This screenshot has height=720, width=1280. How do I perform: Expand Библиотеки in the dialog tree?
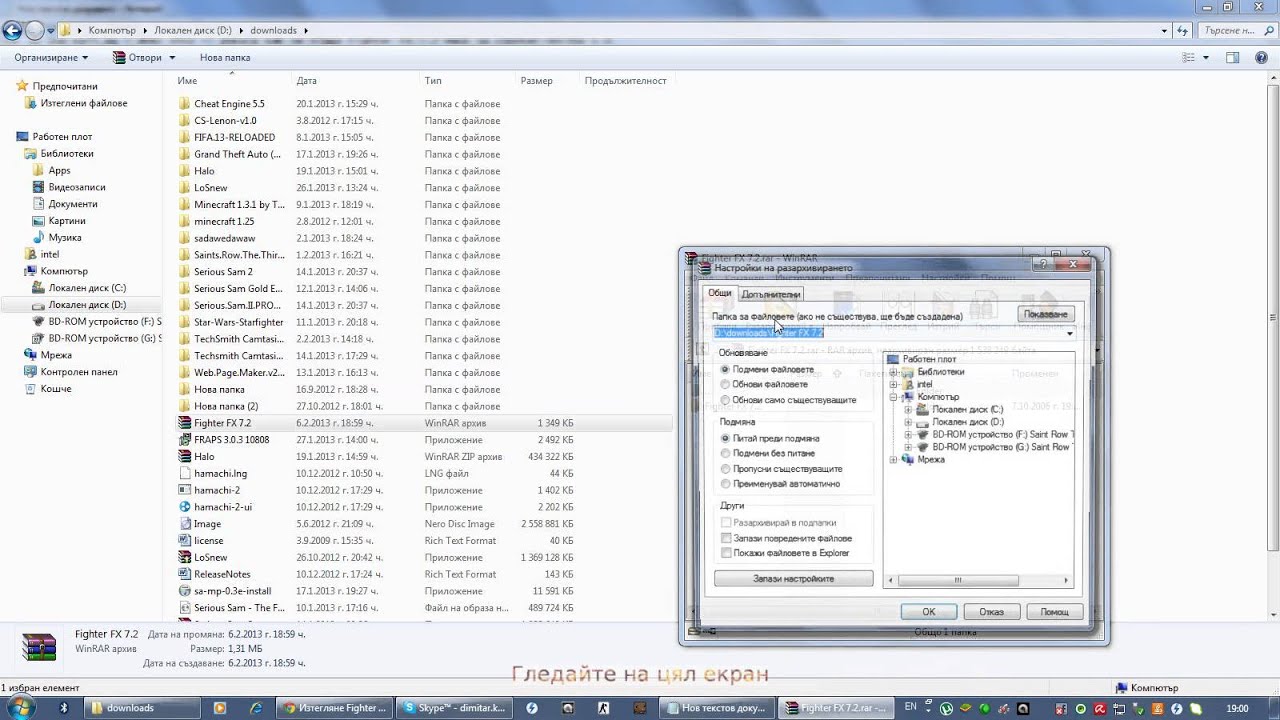(x=893, y=372)
